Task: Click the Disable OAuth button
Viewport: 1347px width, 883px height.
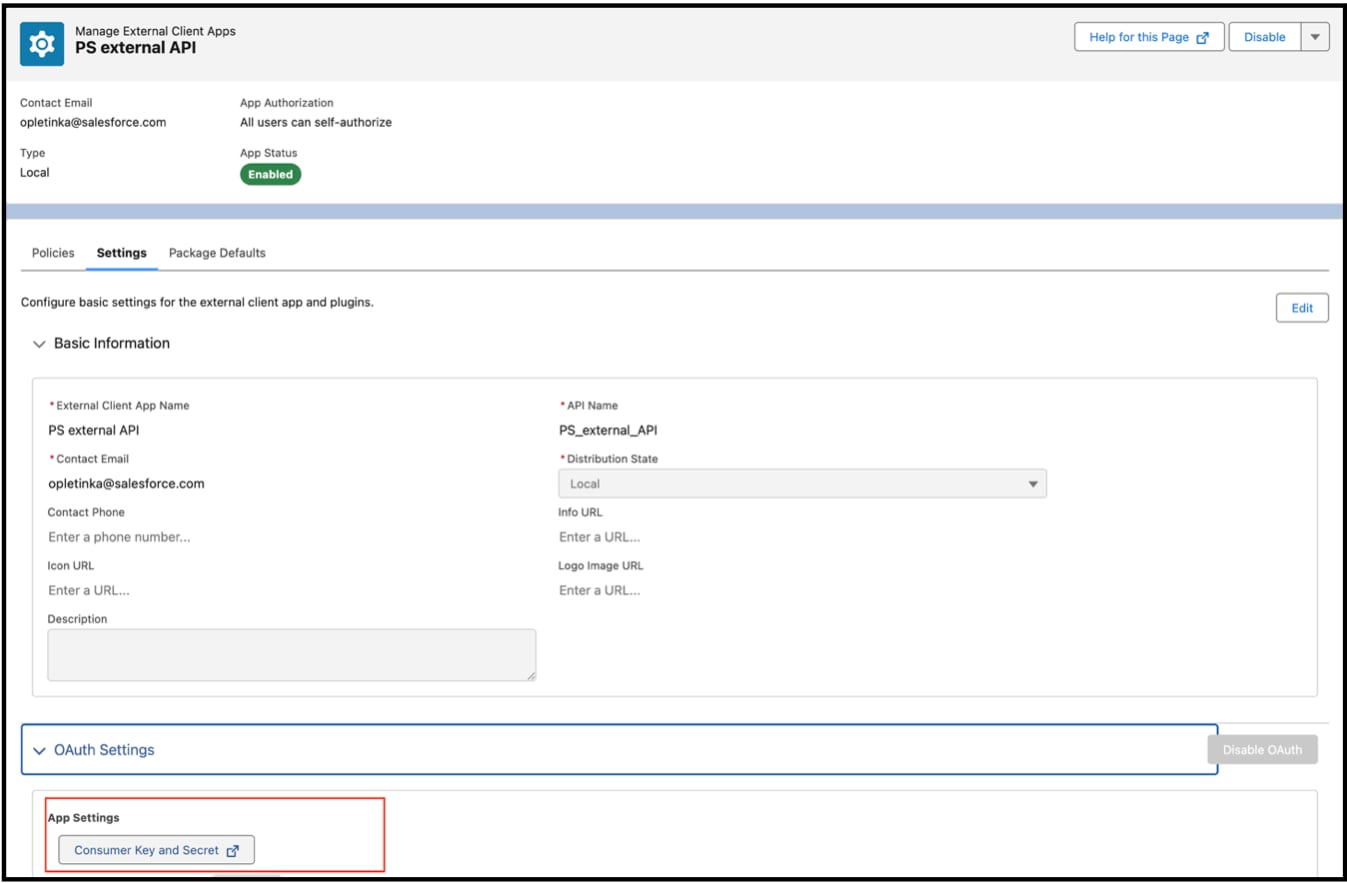Action: point(1262,750)
